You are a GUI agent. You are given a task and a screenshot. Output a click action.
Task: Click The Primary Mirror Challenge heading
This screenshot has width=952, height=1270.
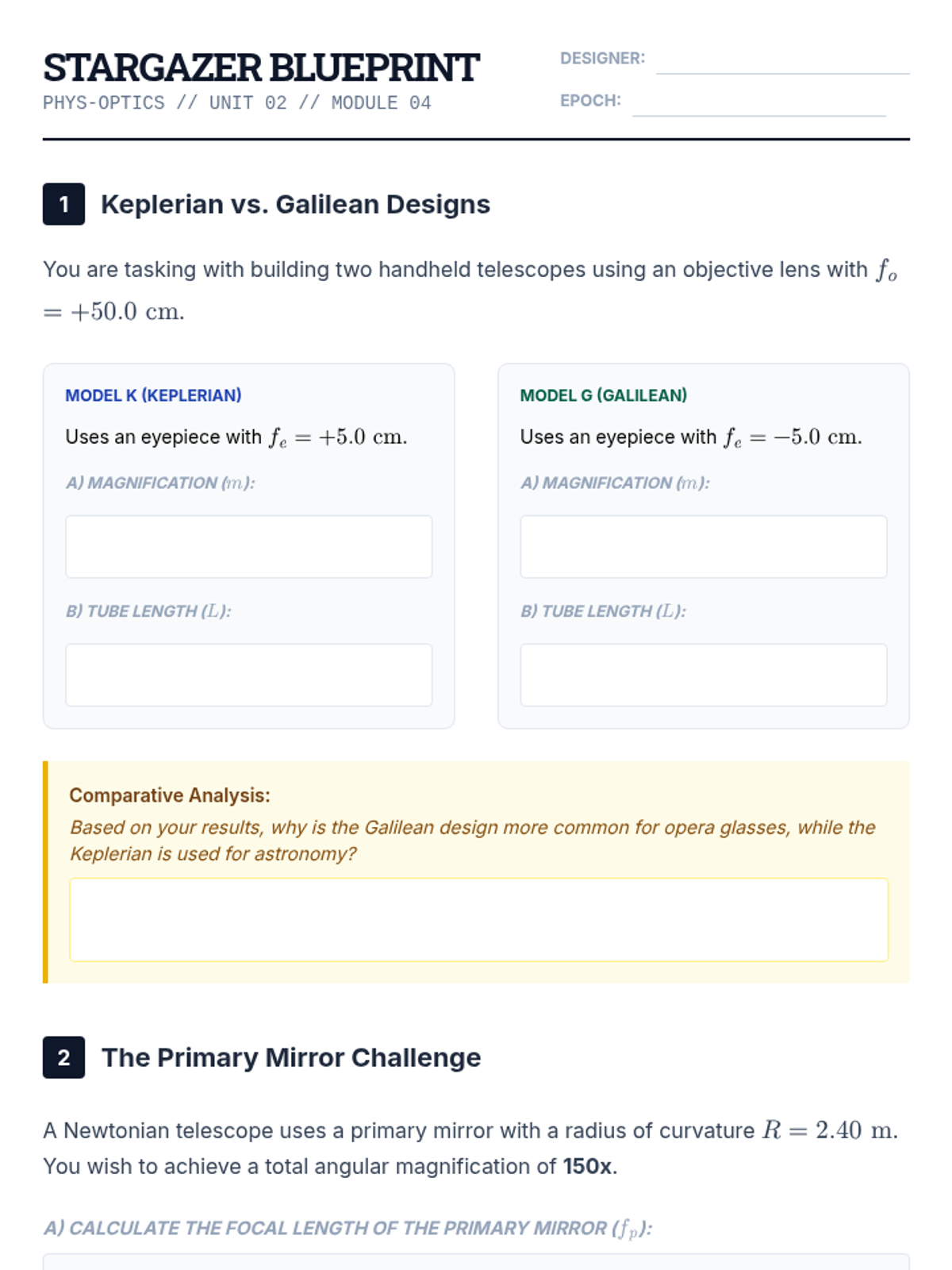tap(291, 1057)
